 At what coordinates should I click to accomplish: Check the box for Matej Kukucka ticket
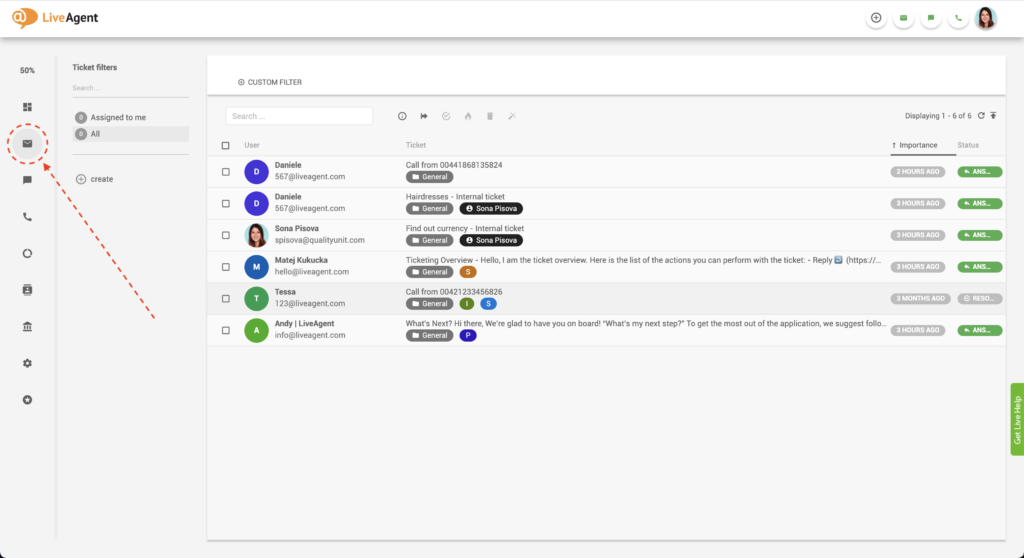[225, 267]
